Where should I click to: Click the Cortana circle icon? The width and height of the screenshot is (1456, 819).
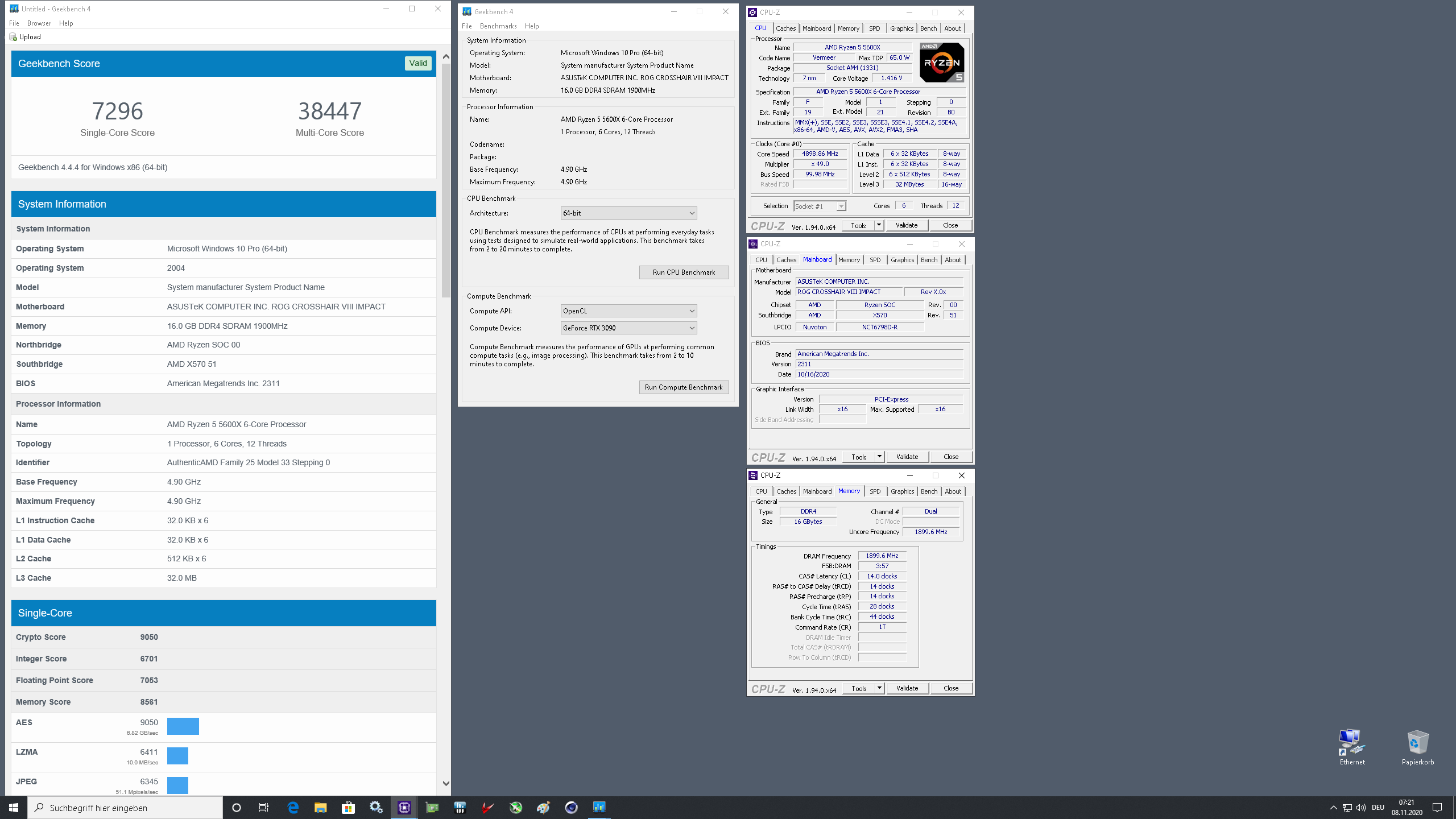237,808
